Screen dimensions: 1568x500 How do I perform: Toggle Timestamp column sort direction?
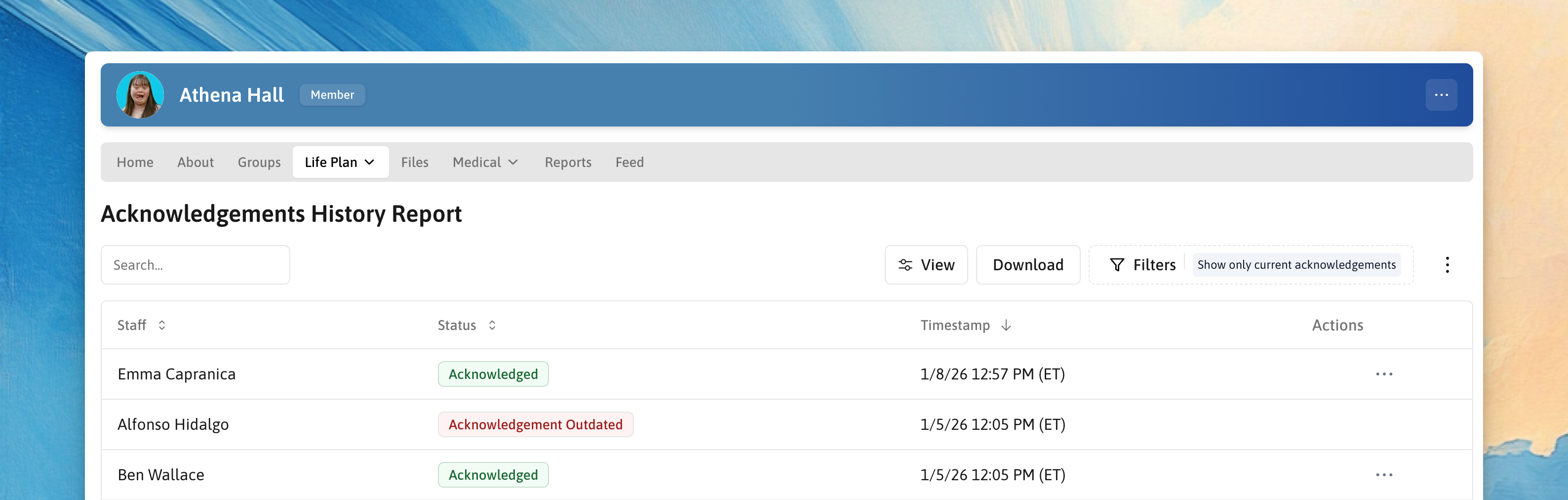point(966,325)
